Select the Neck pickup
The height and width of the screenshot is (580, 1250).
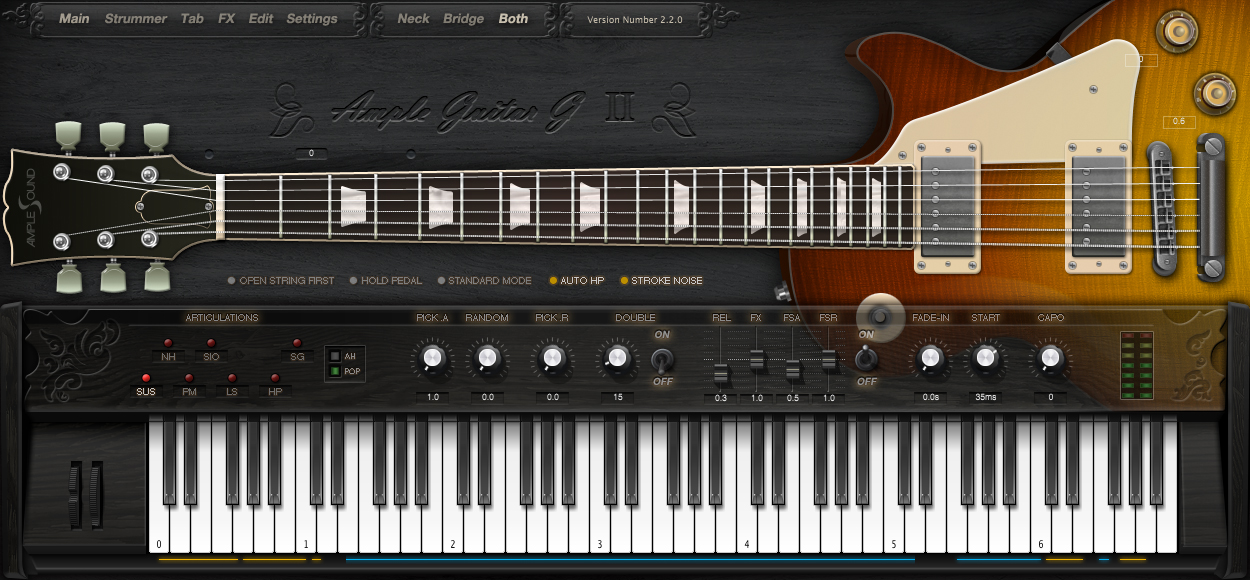coord(413,18)
